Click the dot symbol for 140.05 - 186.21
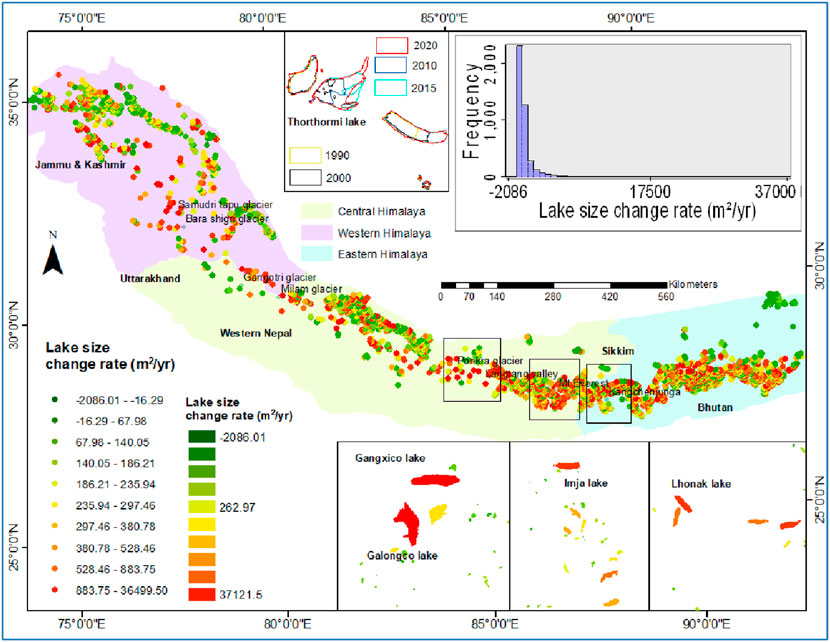 (56, 463)
